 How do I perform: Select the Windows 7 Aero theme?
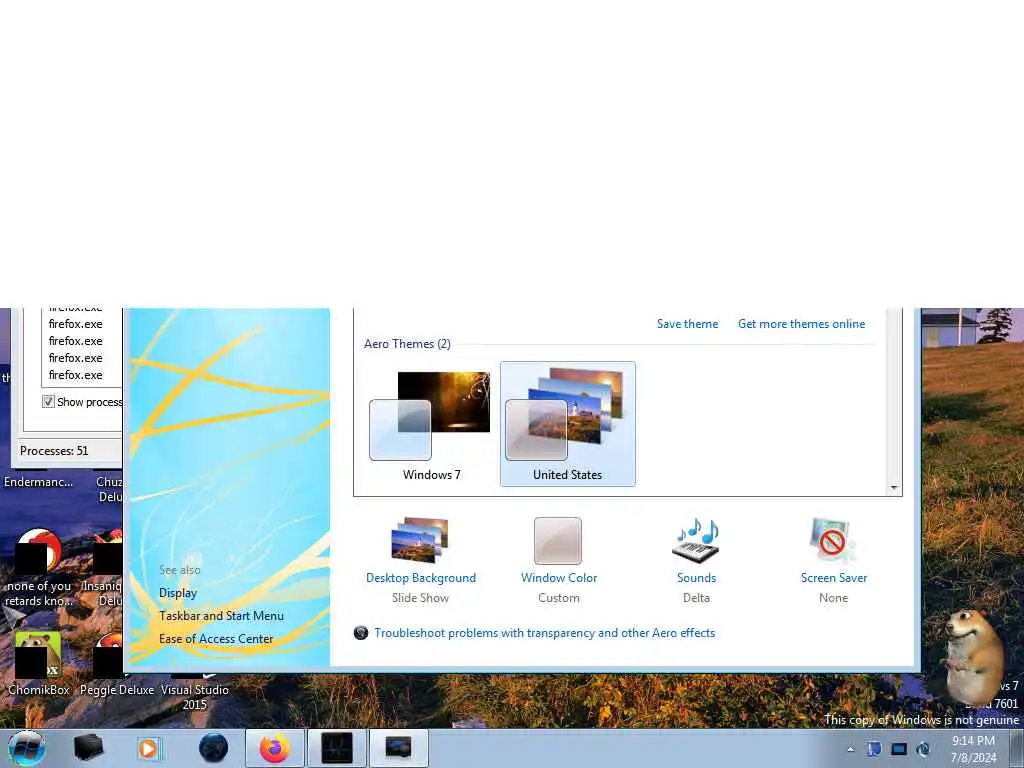(430, 425)
